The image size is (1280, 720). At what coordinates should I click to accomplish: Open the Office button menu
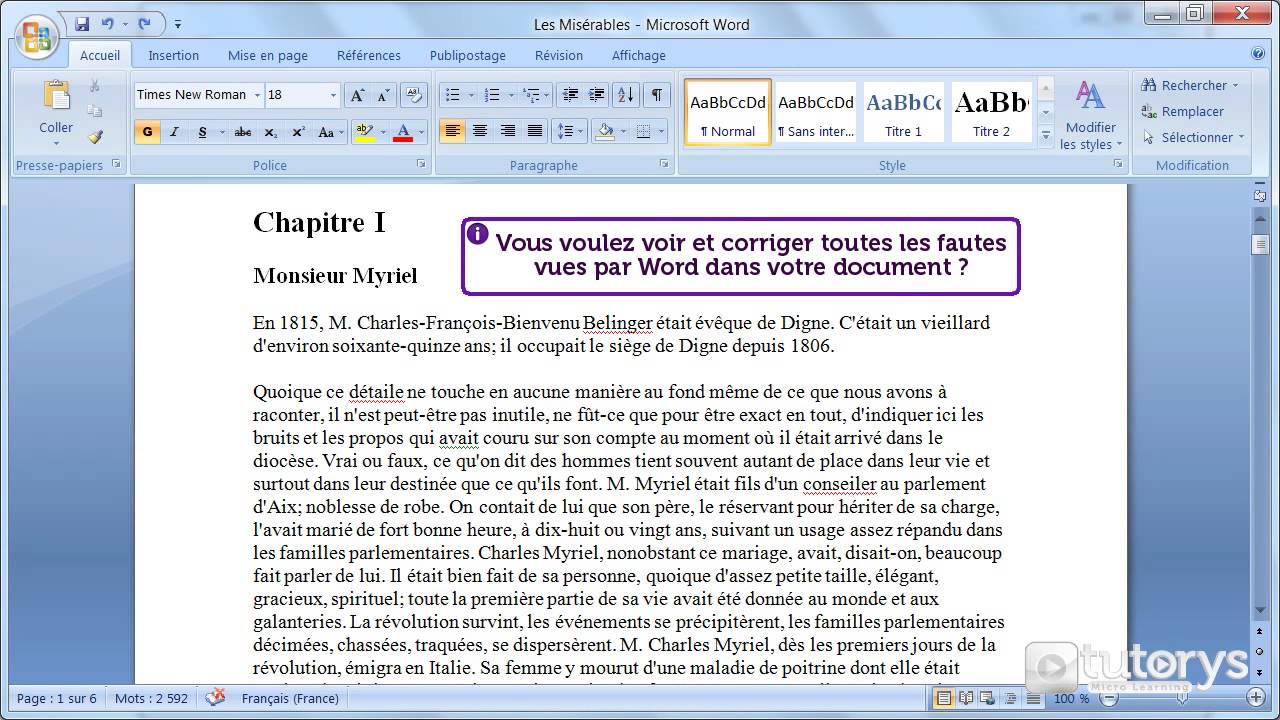37,37
